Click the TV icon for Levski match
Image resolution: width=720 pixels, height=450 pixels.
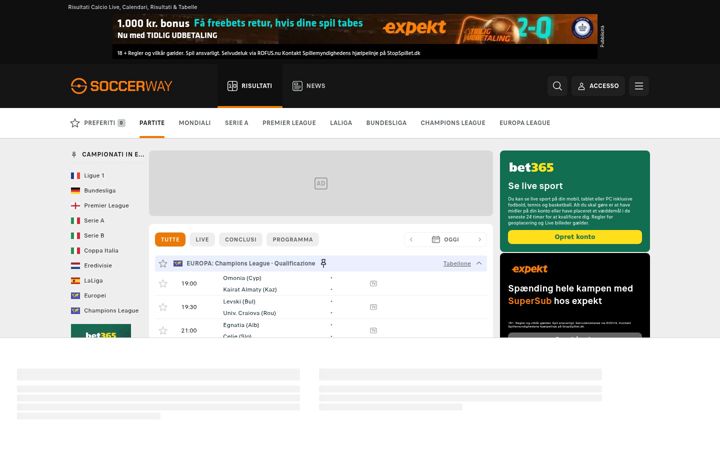point(373,307)
